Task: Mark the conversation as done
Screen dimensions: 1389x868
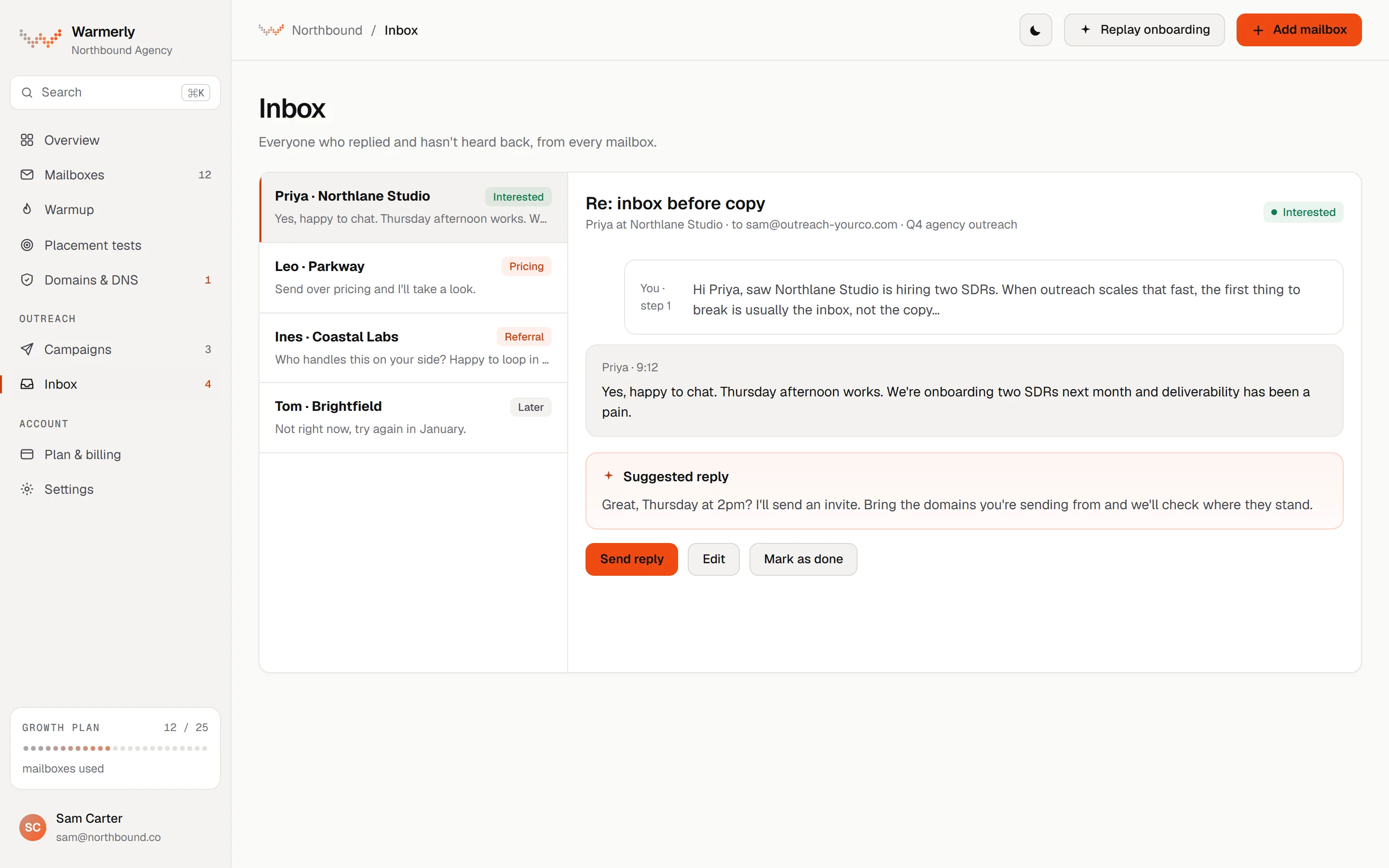Action: [x=803, y=558]
